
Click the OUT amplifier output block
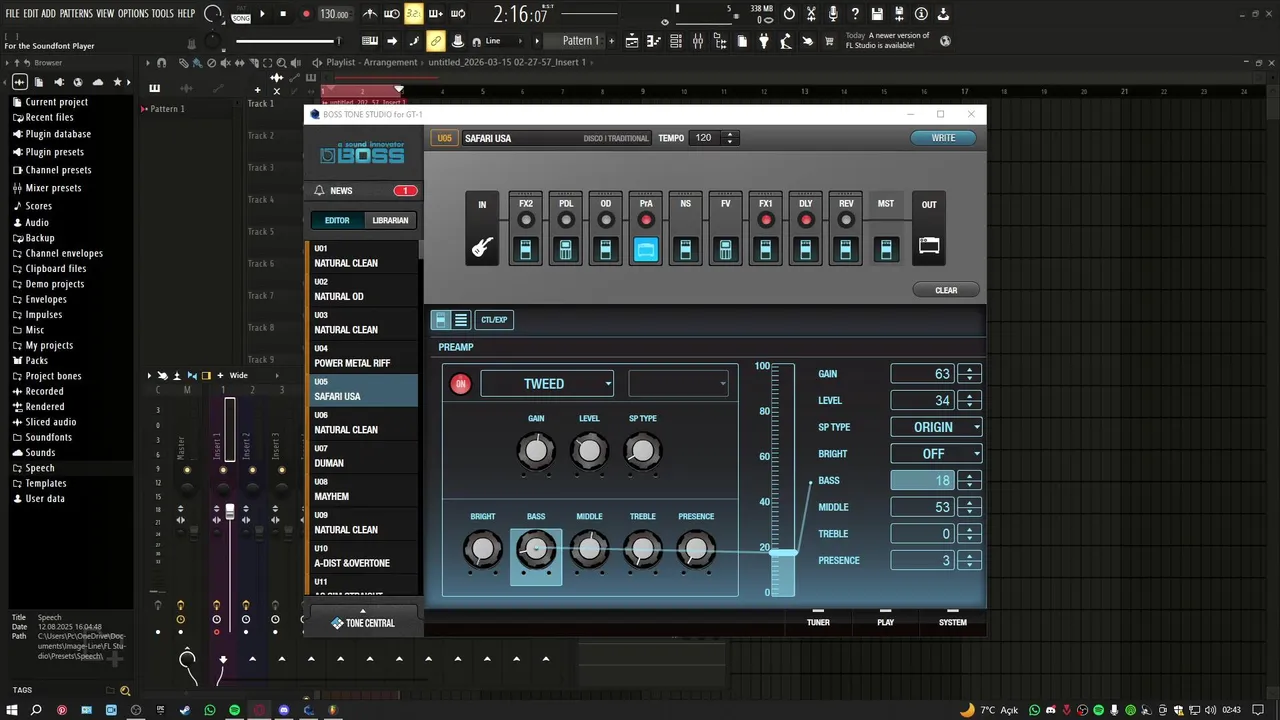[929, 228]
